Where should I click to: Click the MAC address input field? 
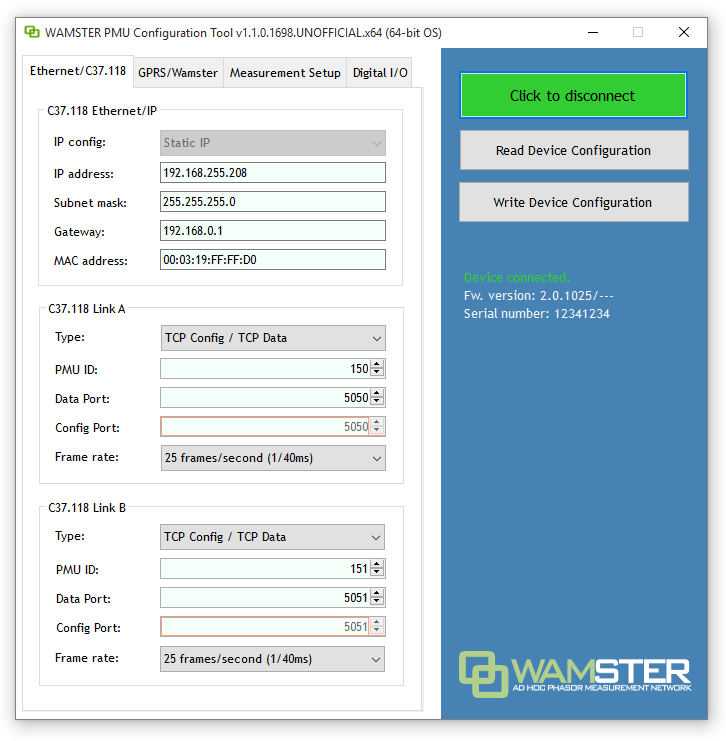[x=273, y=259]
